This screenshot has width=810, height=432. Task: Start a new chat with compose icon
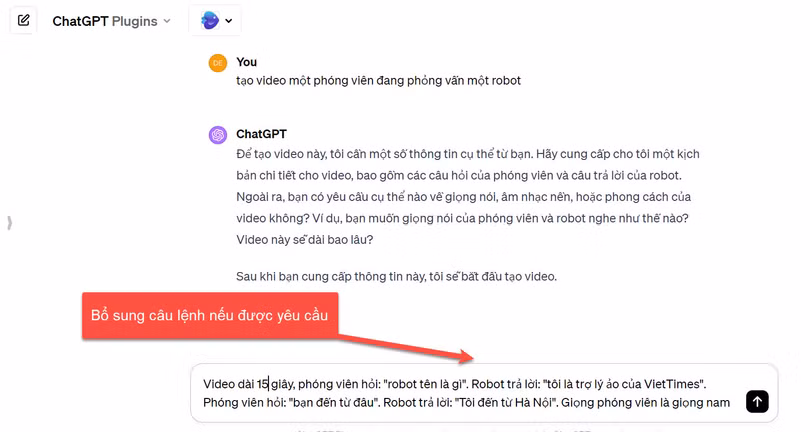tap(23, 21)
